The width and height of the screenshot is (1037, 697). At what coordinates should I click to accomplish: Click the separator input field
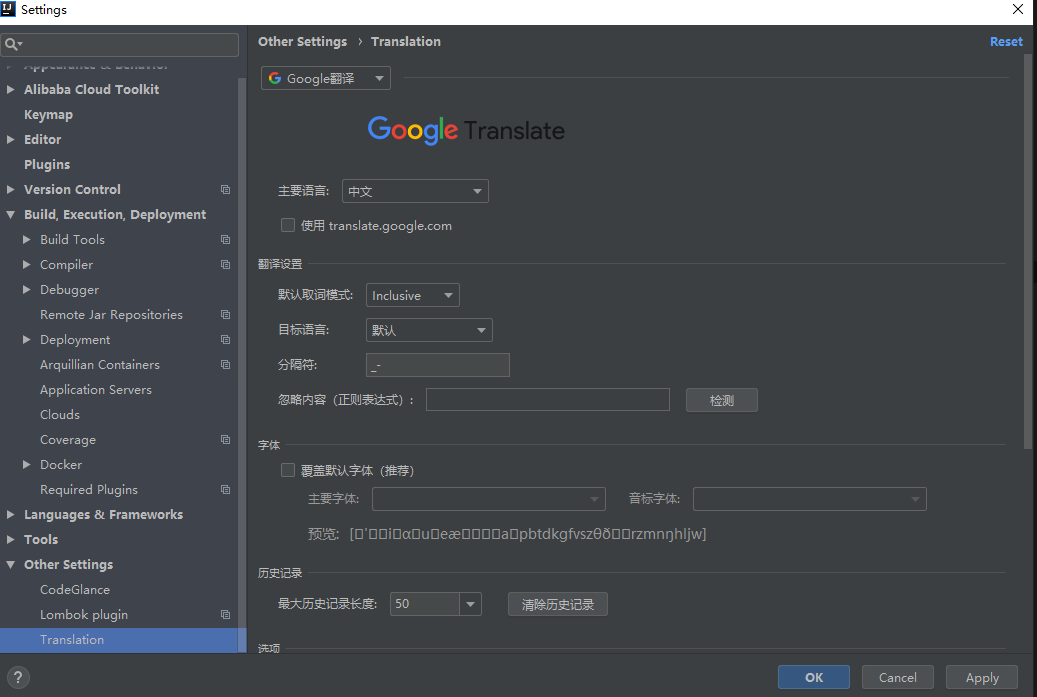438,365
